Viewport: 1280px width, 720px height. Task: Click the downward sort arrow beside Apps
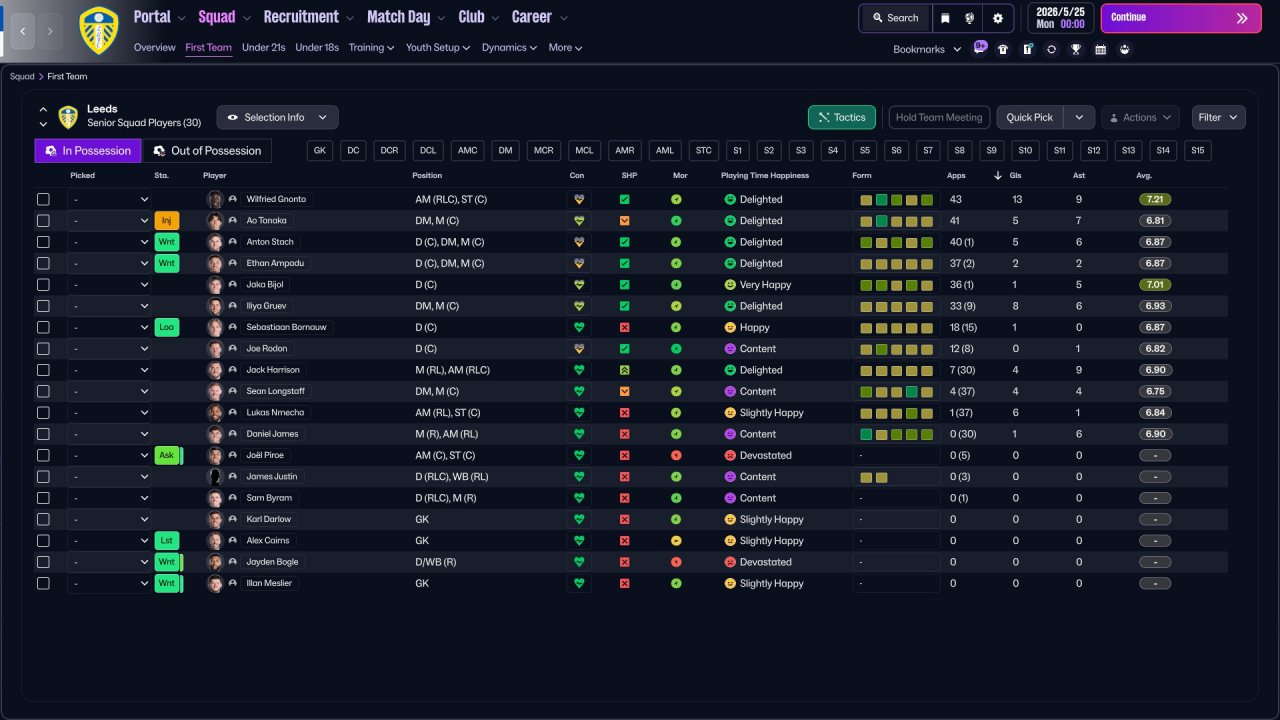pyautogui.click(x=997, y=176)
